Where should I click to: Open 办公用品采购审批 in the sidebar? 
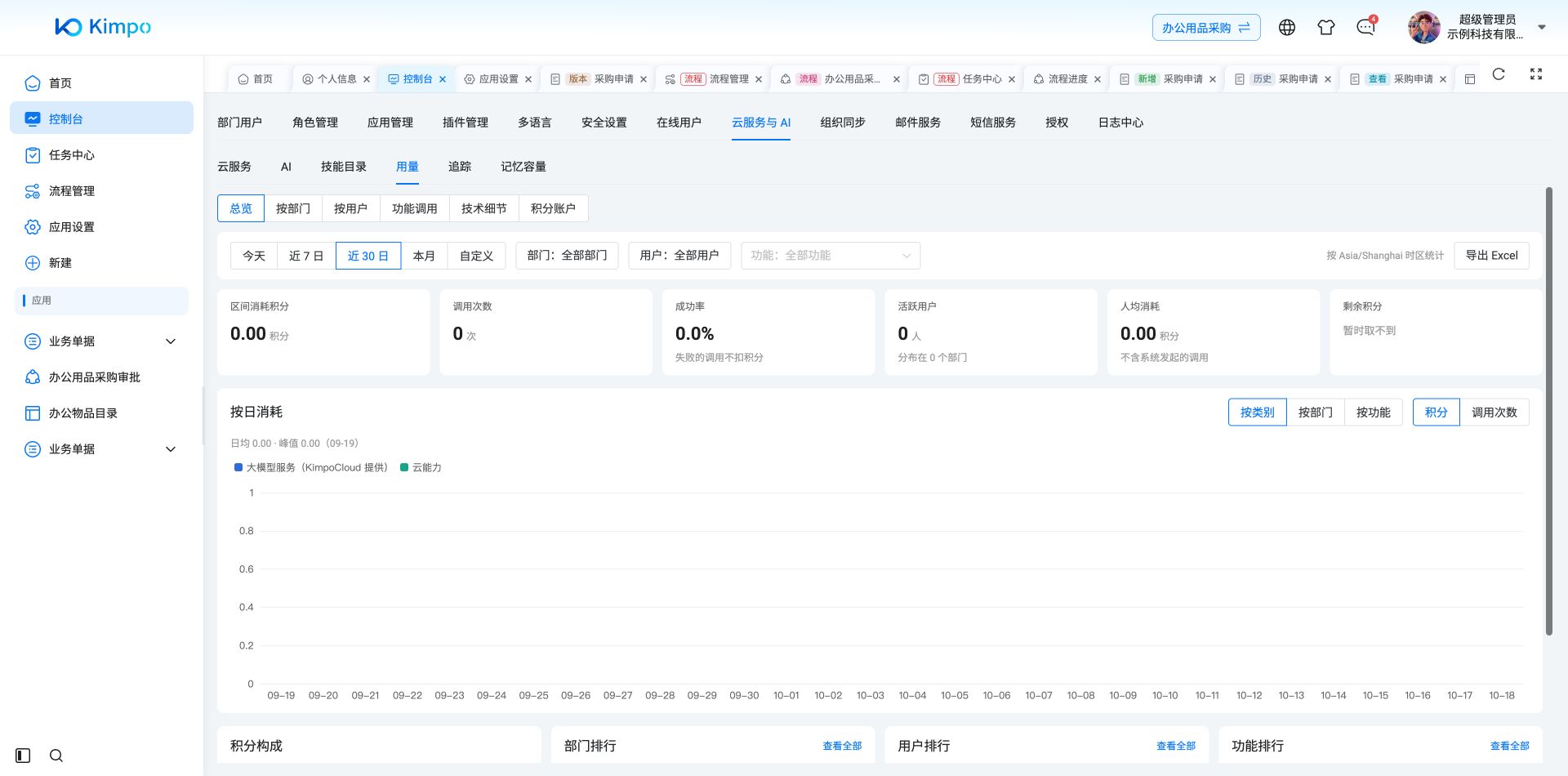(x=101, y=377)
